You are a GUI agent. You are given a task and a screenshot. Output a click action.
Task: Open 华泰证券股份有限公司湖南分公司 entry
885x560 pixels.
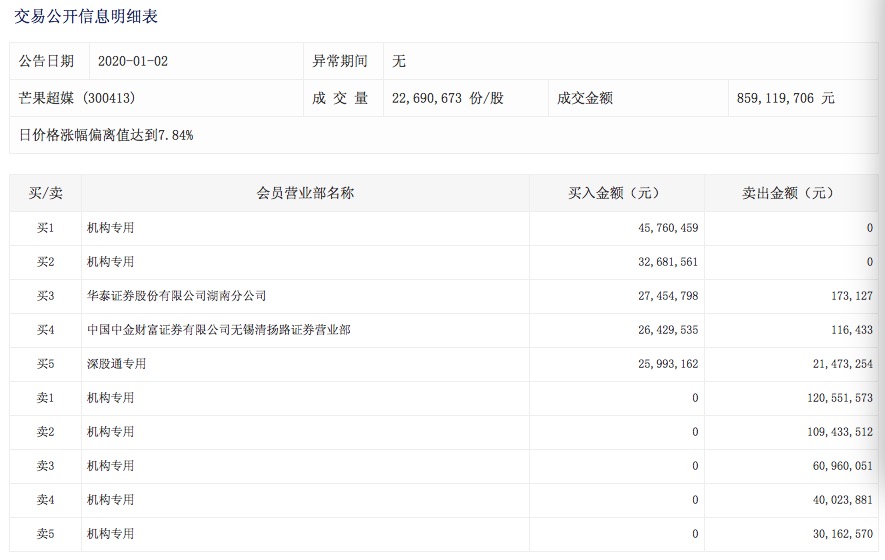pyautogui.click(x=176, y=296)
